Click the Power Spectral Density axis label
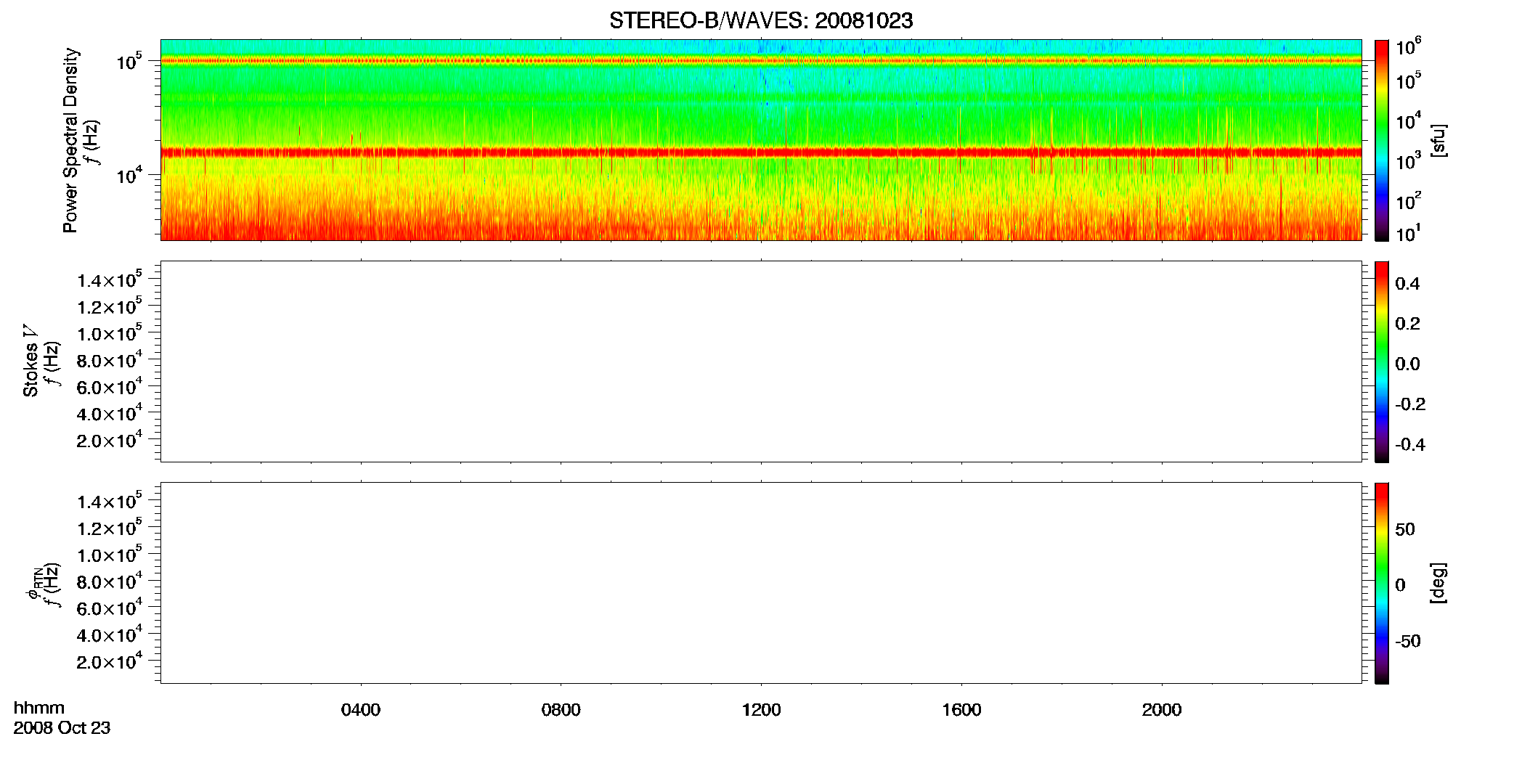Viewport: 1522px width, 784px height. 70,140
